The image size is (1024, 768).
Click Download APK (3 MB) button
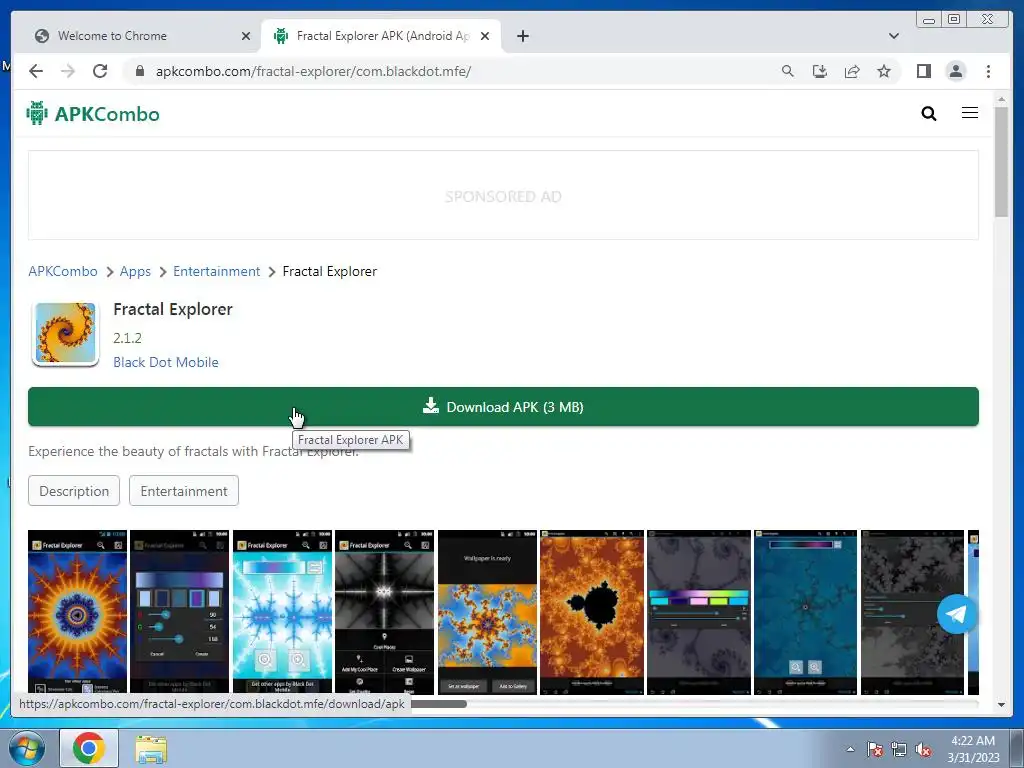point(503,407)
